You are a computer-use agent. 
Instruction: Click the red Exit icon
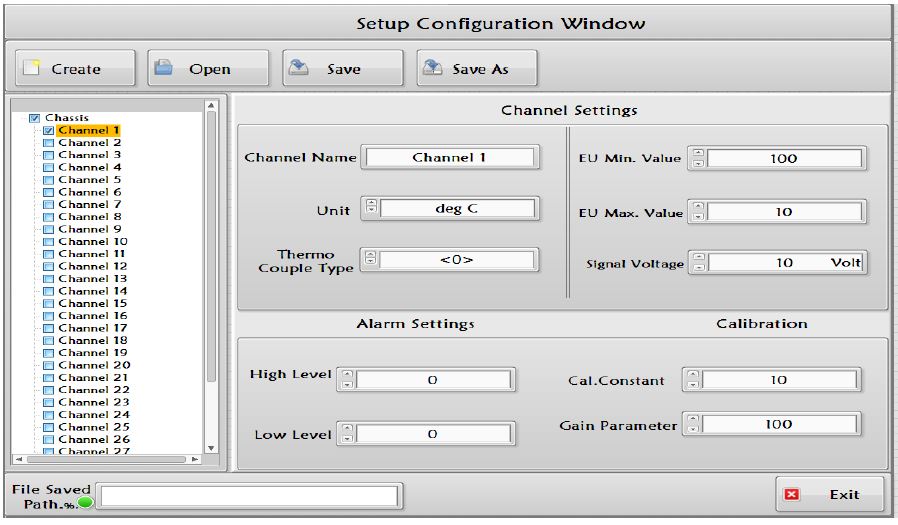(x=792, y=494)
